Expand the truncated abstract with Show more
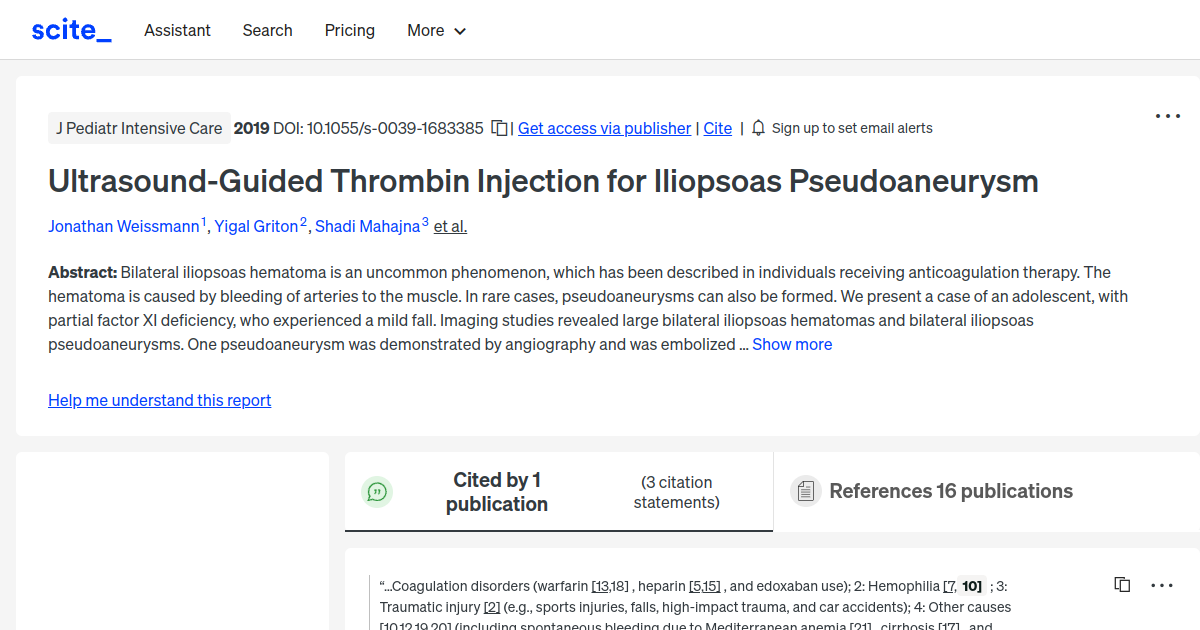The width and height of the screenshot is (1200, 630). 791,344
